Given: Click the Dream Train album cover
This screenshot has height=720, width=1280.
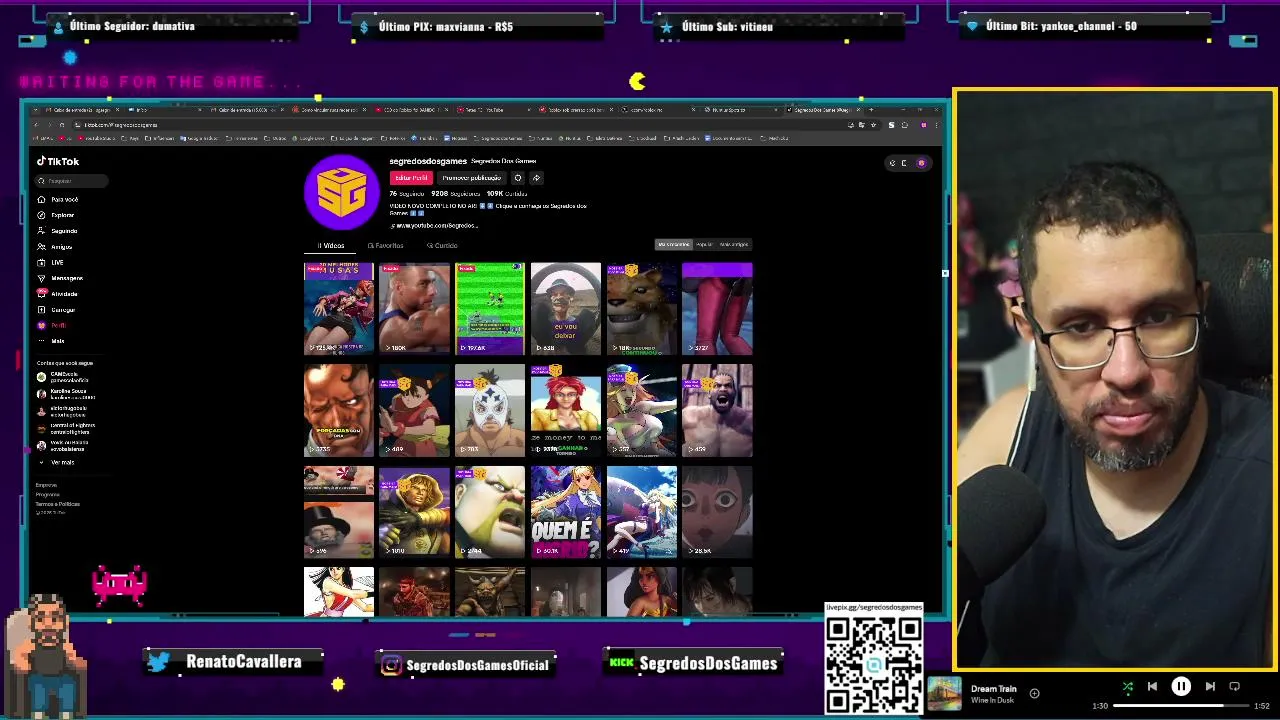Looking at the screenshot, I should (944, 694).
